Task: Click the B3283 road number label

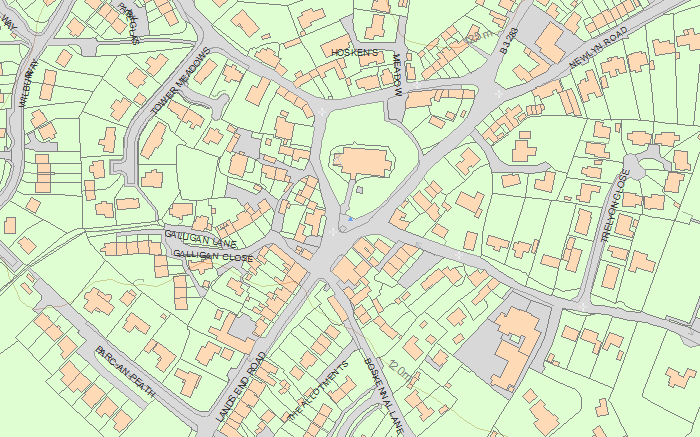Action: 509,41
